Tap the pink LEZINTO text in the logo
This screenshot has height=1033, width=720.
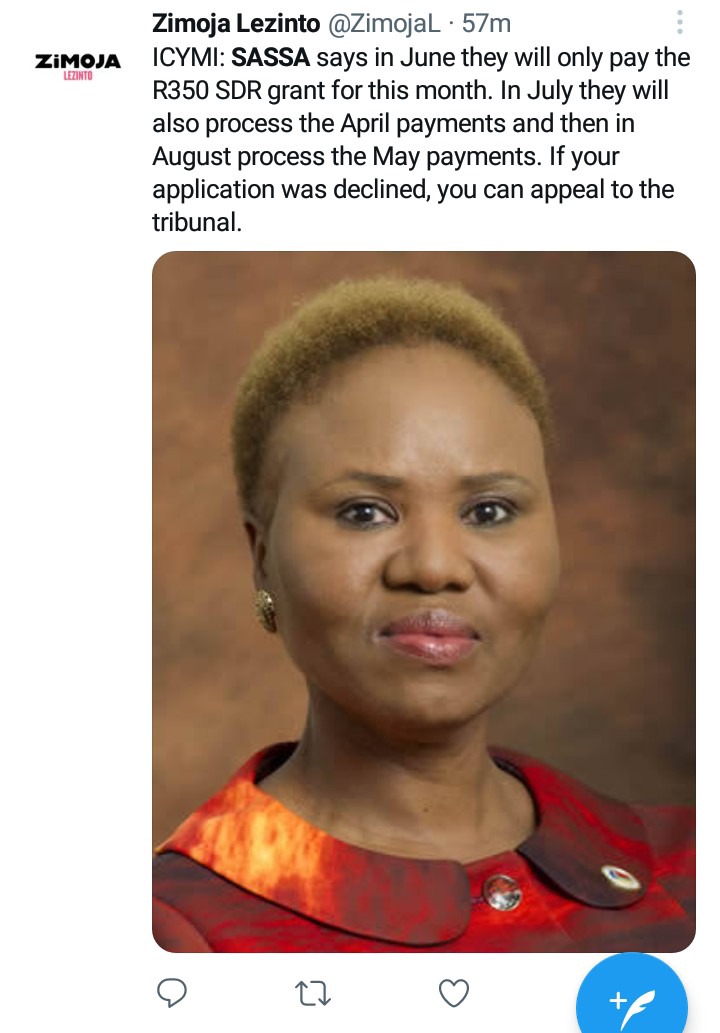78,76
